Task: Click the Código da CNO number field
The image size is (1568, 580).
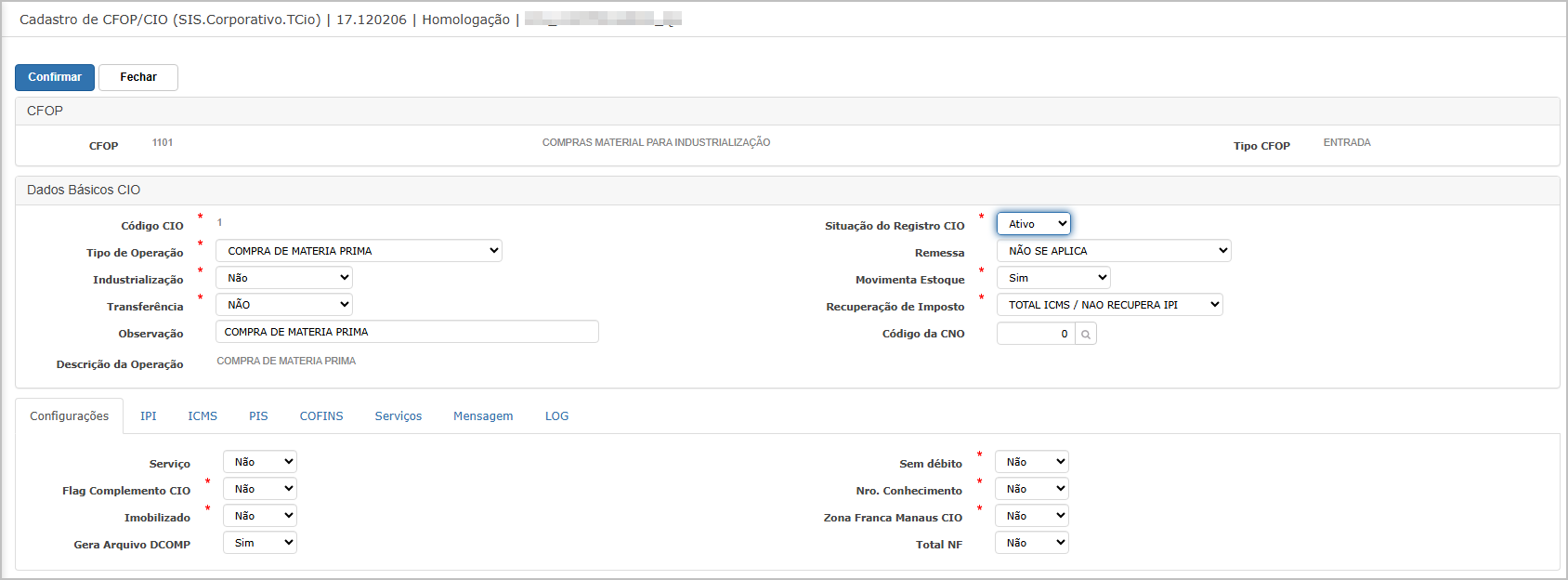Action: (1036, 334)
